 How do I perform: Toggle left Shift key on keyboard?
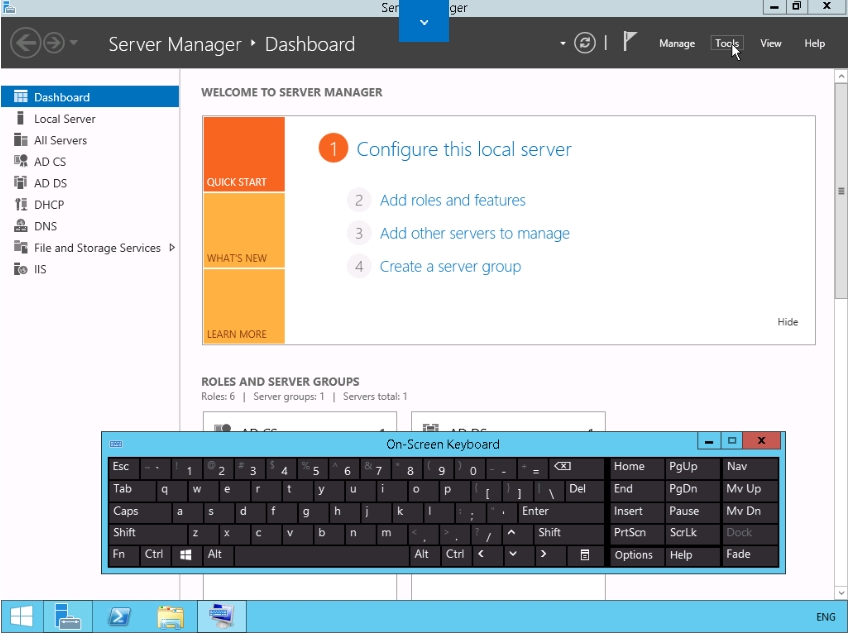click(x=148, y=533)
